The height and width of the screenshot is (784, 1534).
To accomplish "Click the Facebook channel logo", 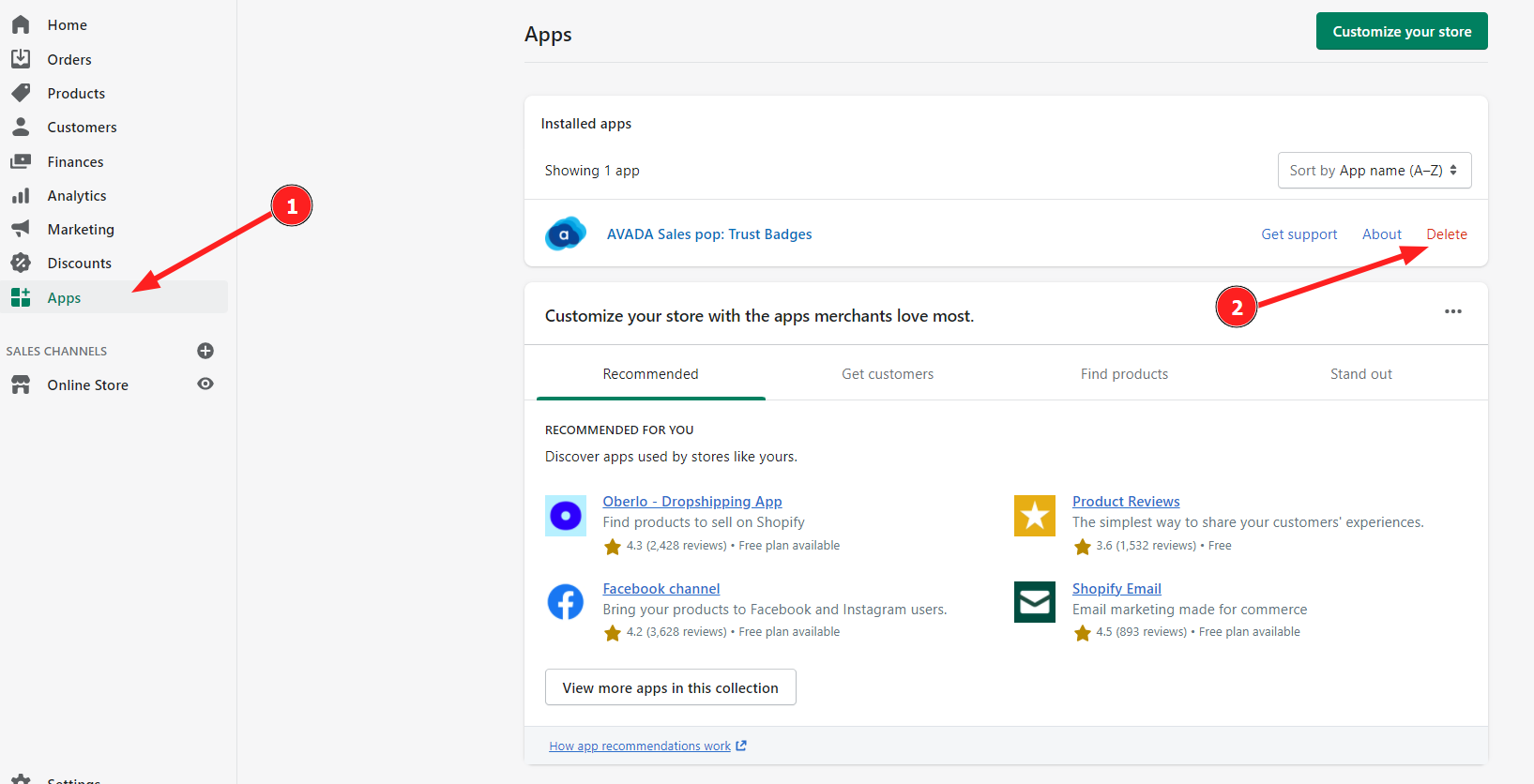I will (566, 602).
